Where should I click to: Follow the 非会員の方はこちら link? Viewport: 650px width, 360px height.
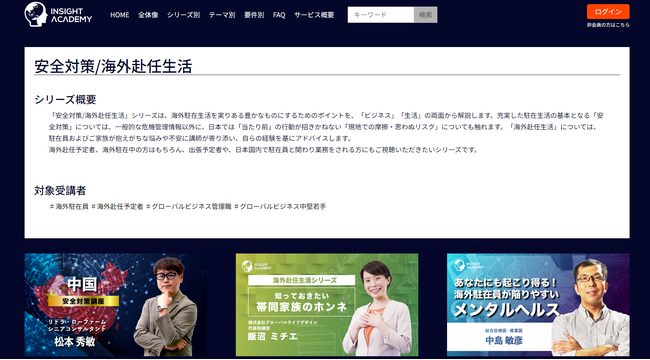608,25
